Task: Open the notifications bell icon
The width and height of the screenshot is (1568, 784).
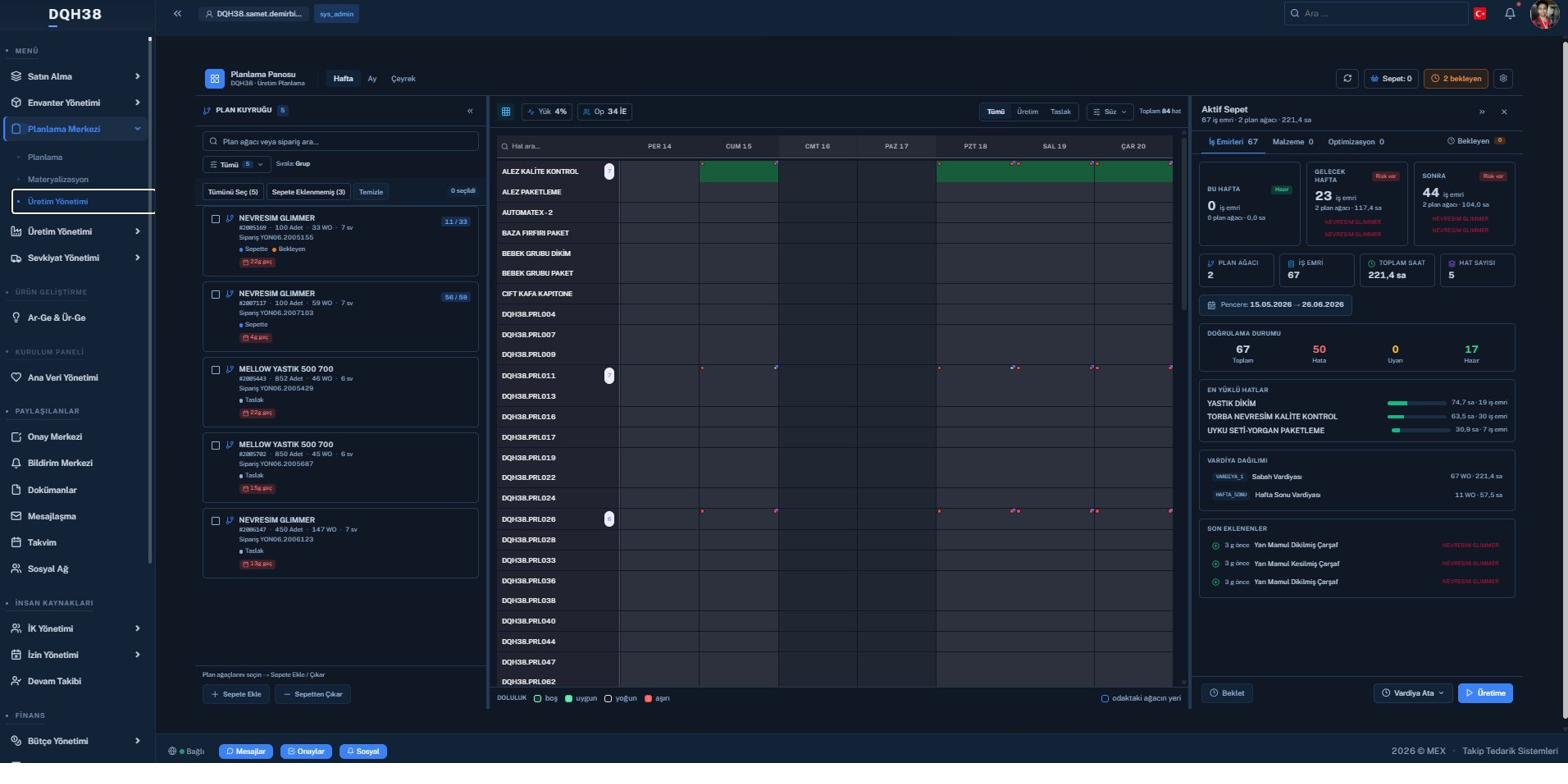Action: (x=1510, y=14)
